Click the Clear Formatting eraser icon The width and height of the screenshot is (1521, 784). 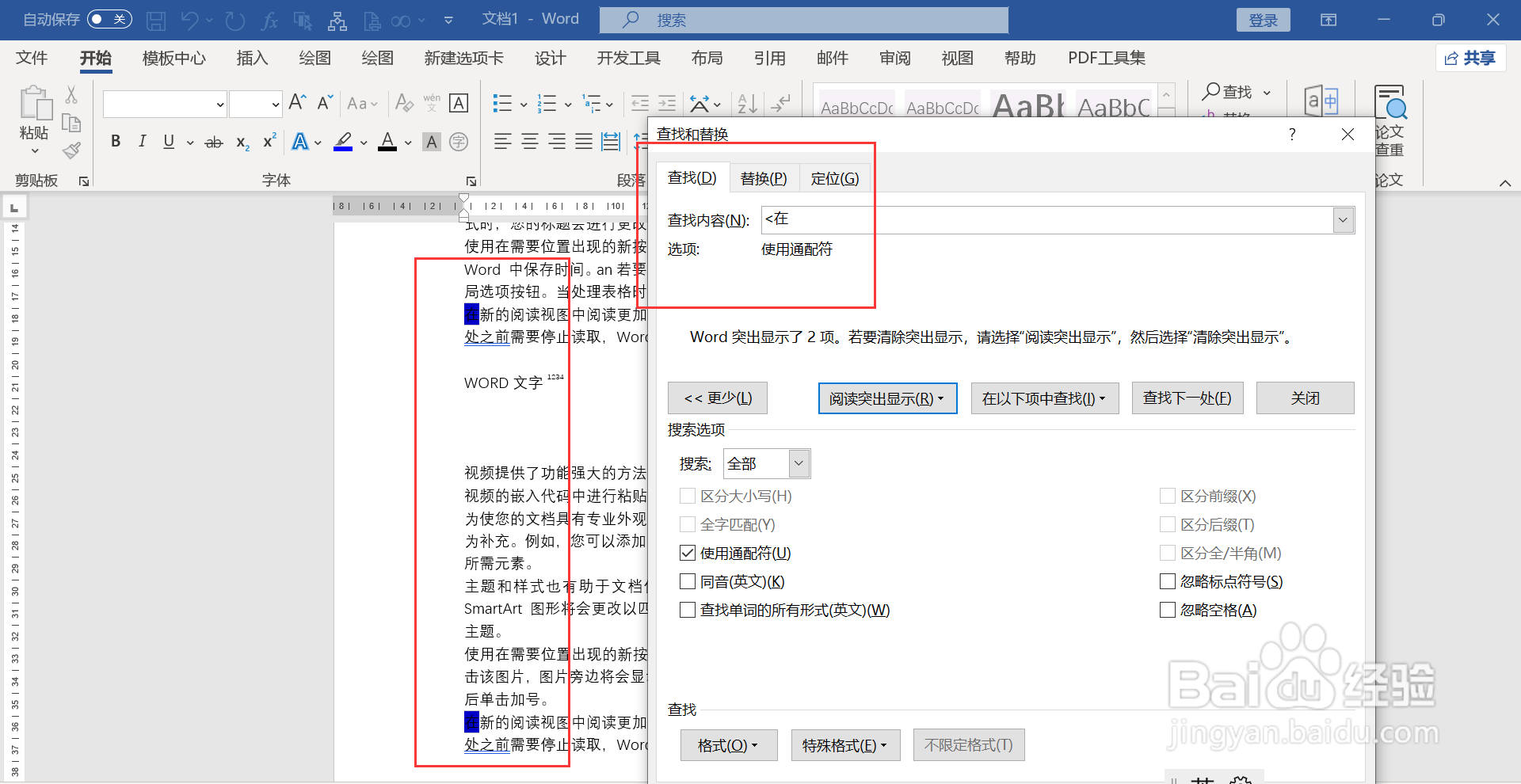pyautogui.click(x=404, y=103)
